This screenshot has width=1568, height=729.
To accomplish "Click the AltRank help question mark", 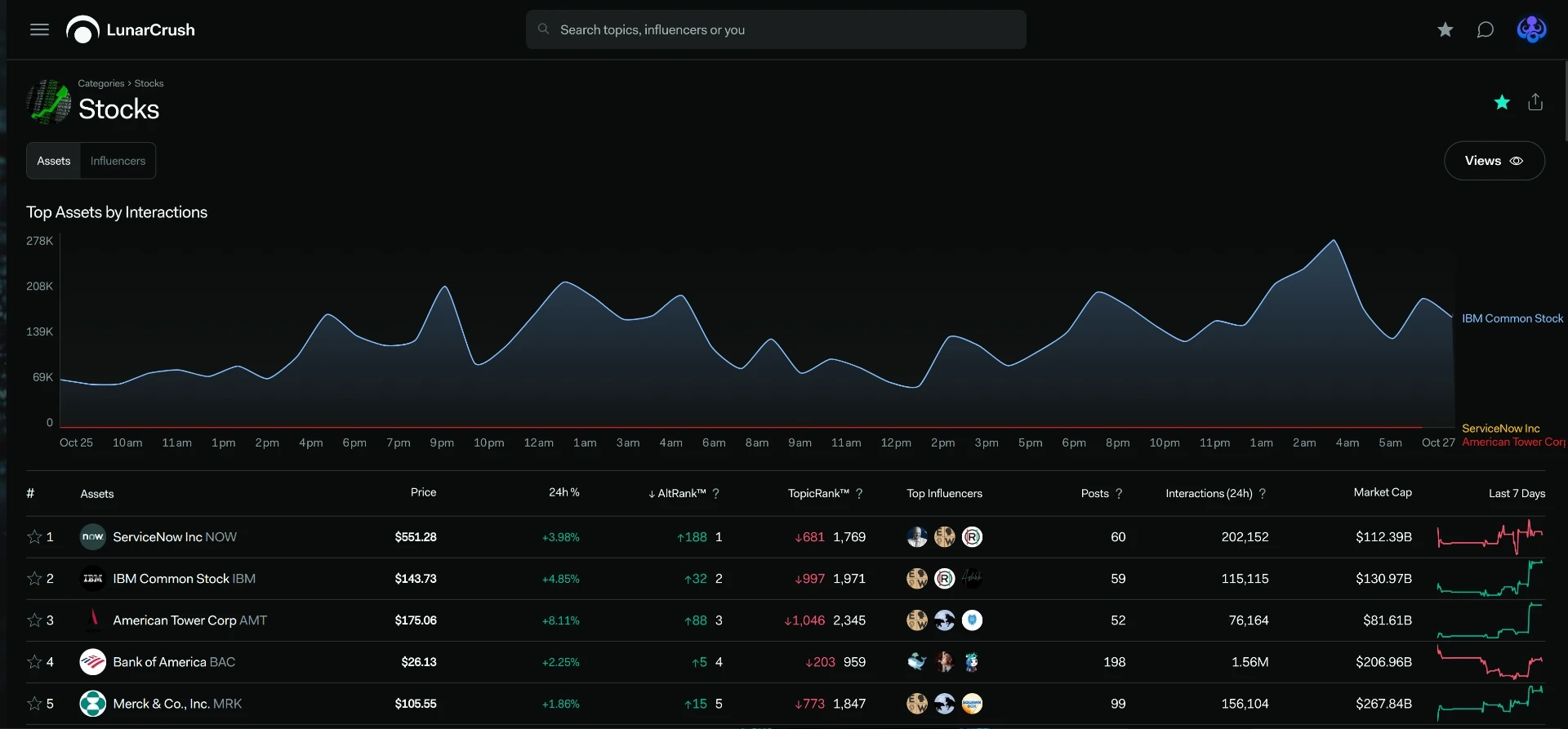I will click(x=716, y=494).
